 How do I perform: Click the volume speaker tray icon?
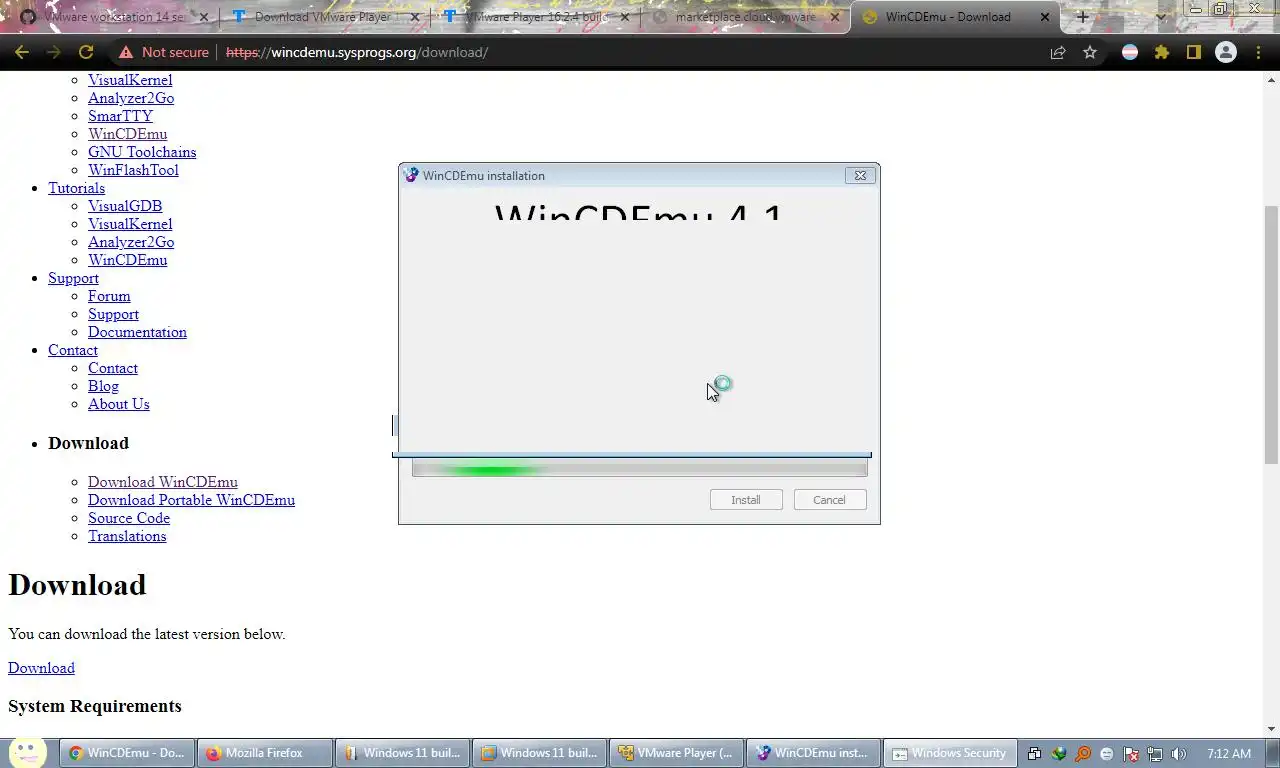point(1179,754)
